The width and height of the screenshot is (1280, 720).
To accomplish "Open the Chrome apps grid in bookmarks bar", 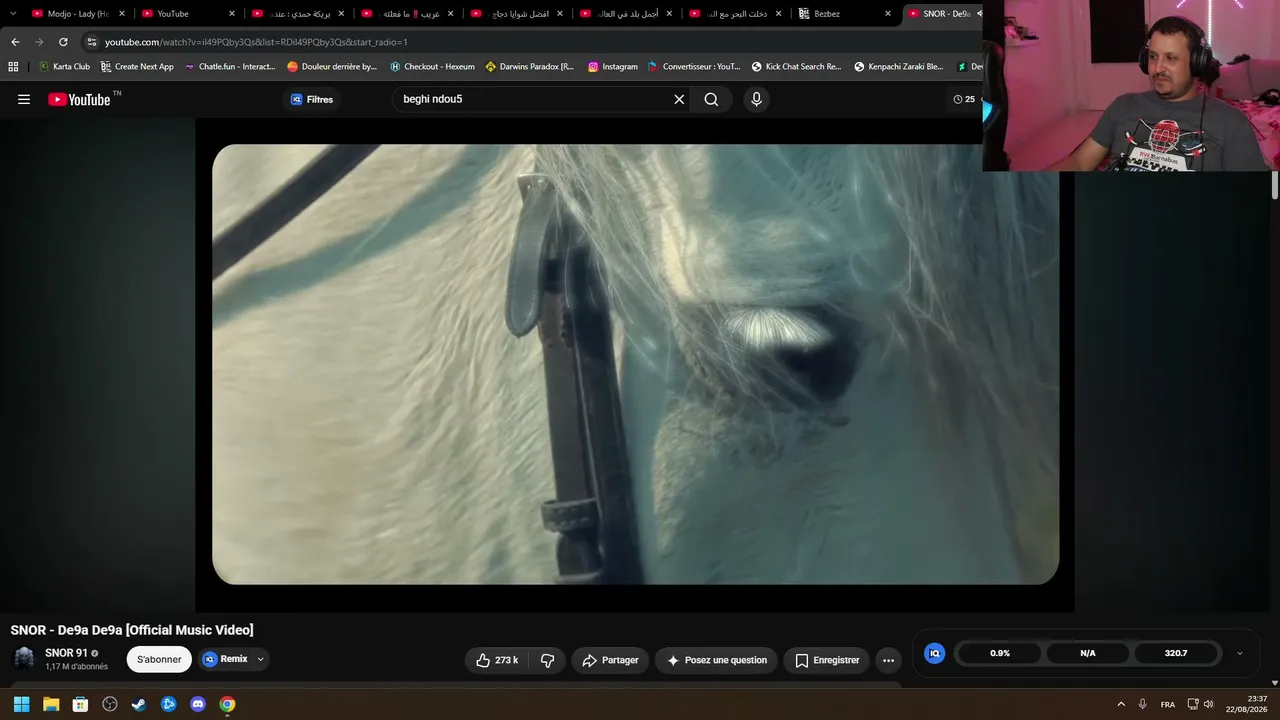I will 13,67.
